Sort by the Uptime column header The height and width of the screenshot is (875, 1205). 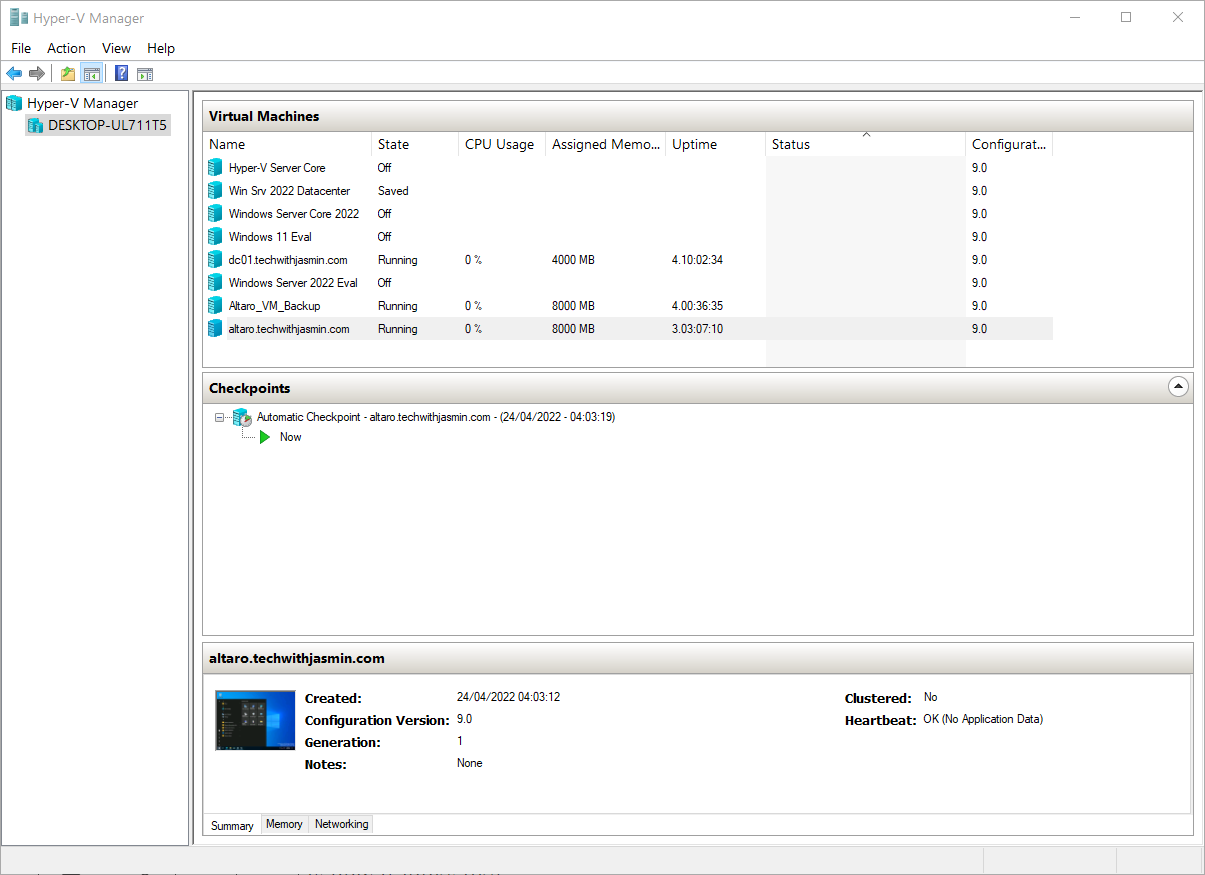[715, 144]
